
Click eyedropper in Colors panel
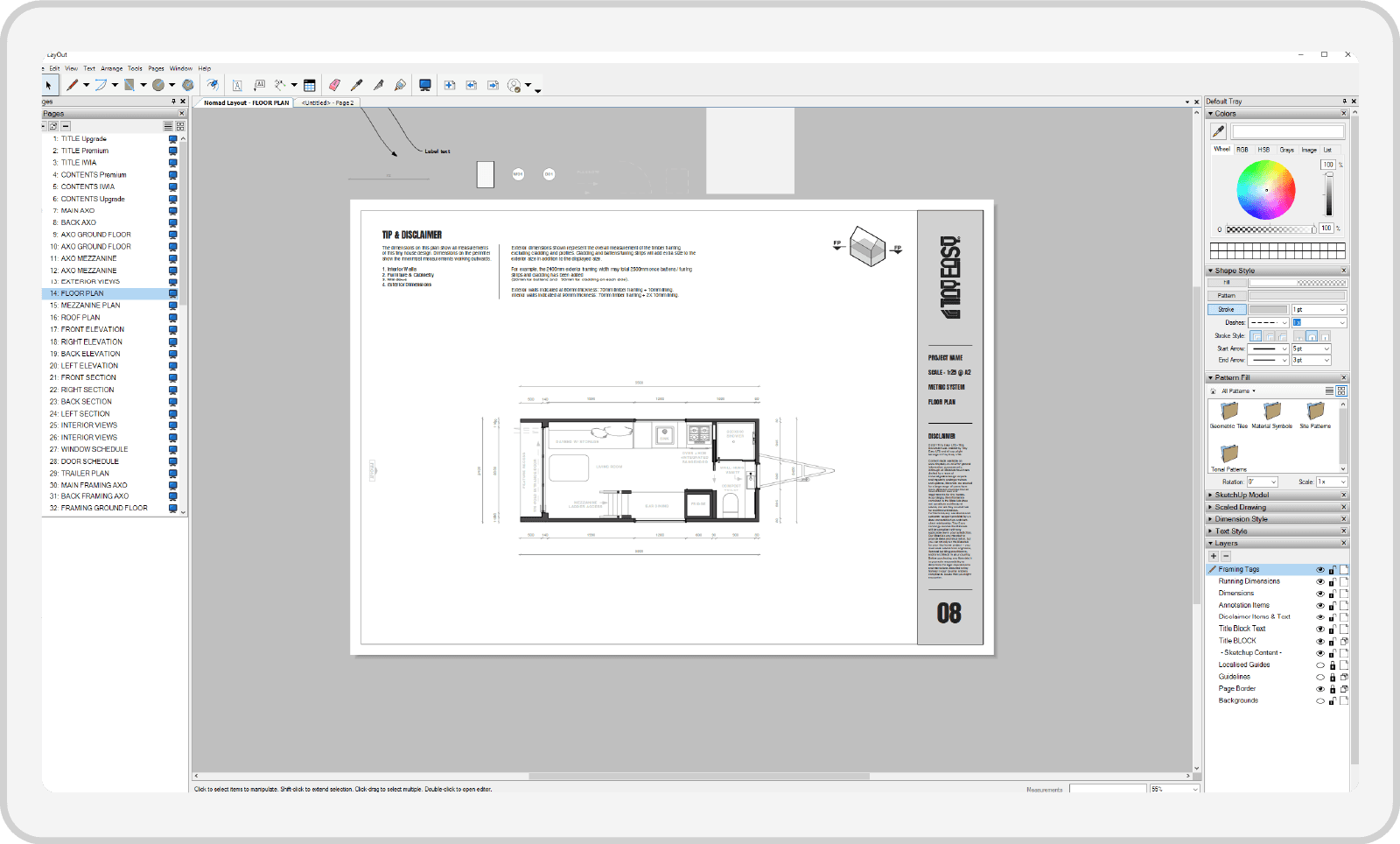pos(1218,131)
